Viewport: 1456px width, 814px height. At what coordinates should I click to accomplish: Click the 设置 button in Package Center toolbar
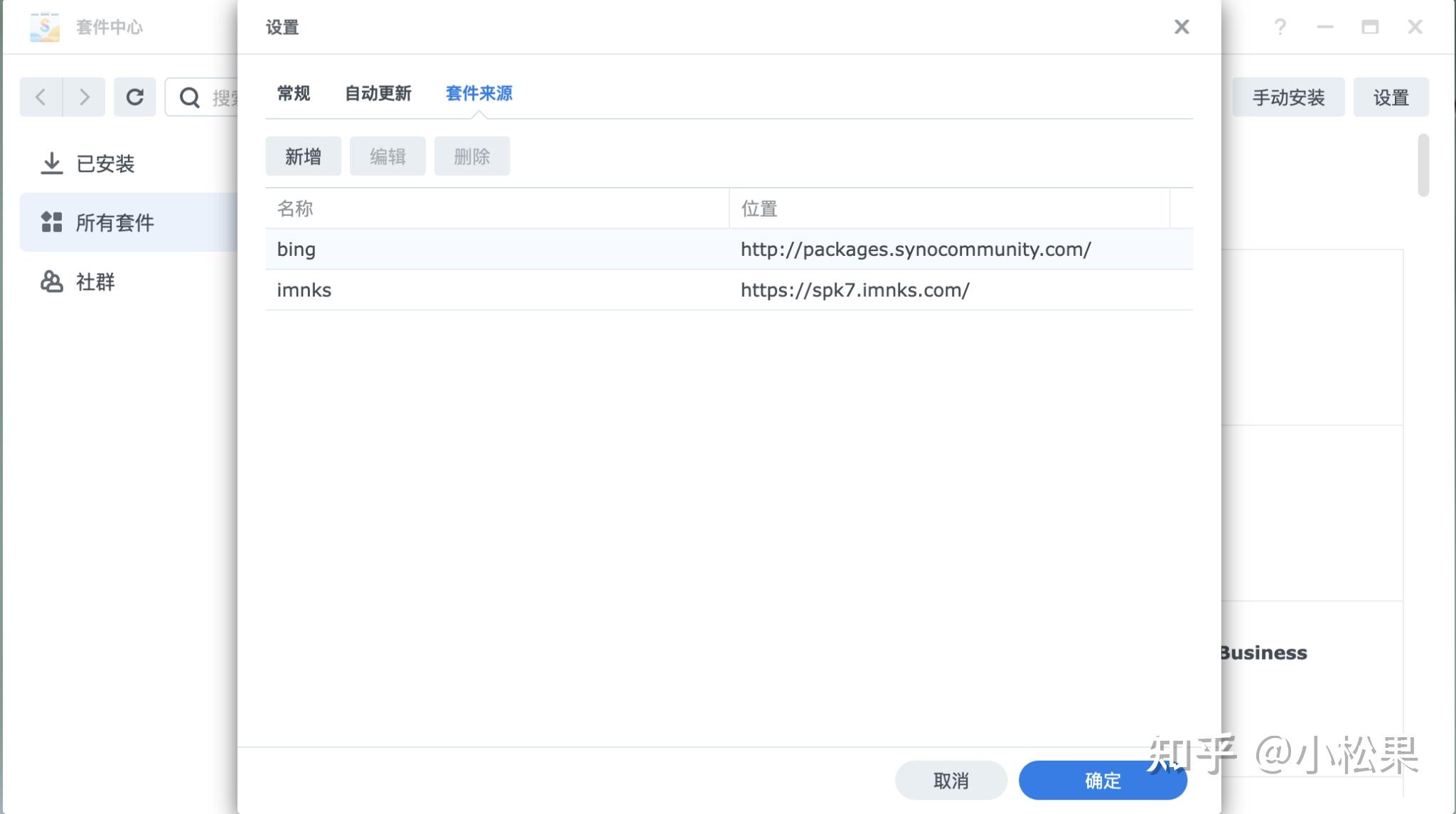1391,97
